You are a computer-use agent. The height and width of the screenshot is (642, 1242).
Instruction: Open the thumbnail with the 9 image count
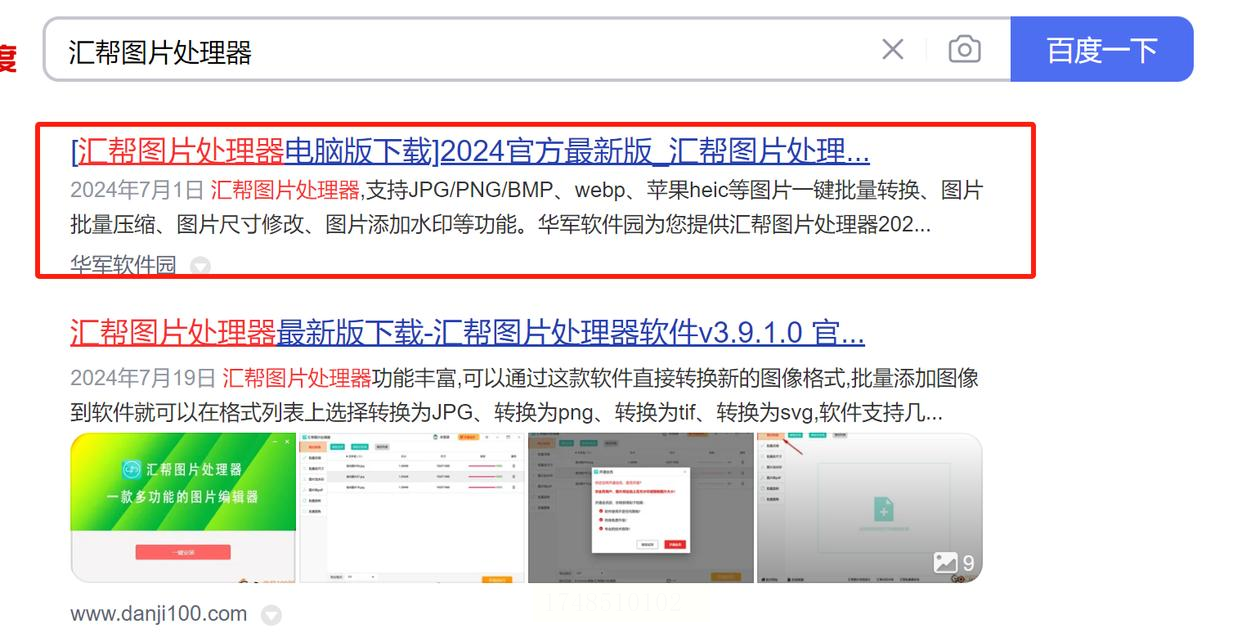(x=869, y=508)
